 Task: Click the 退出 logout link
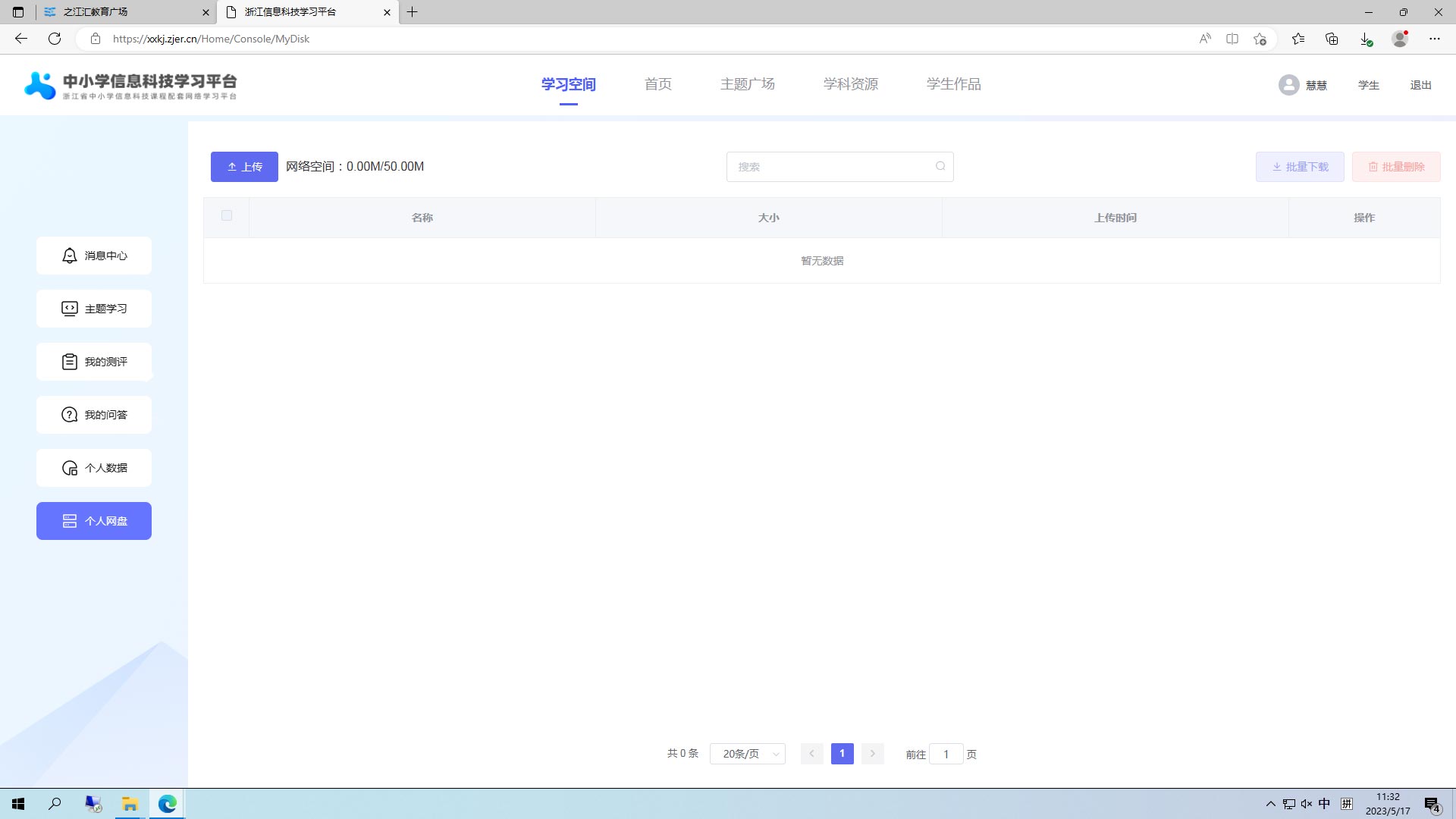point(1420,85)
